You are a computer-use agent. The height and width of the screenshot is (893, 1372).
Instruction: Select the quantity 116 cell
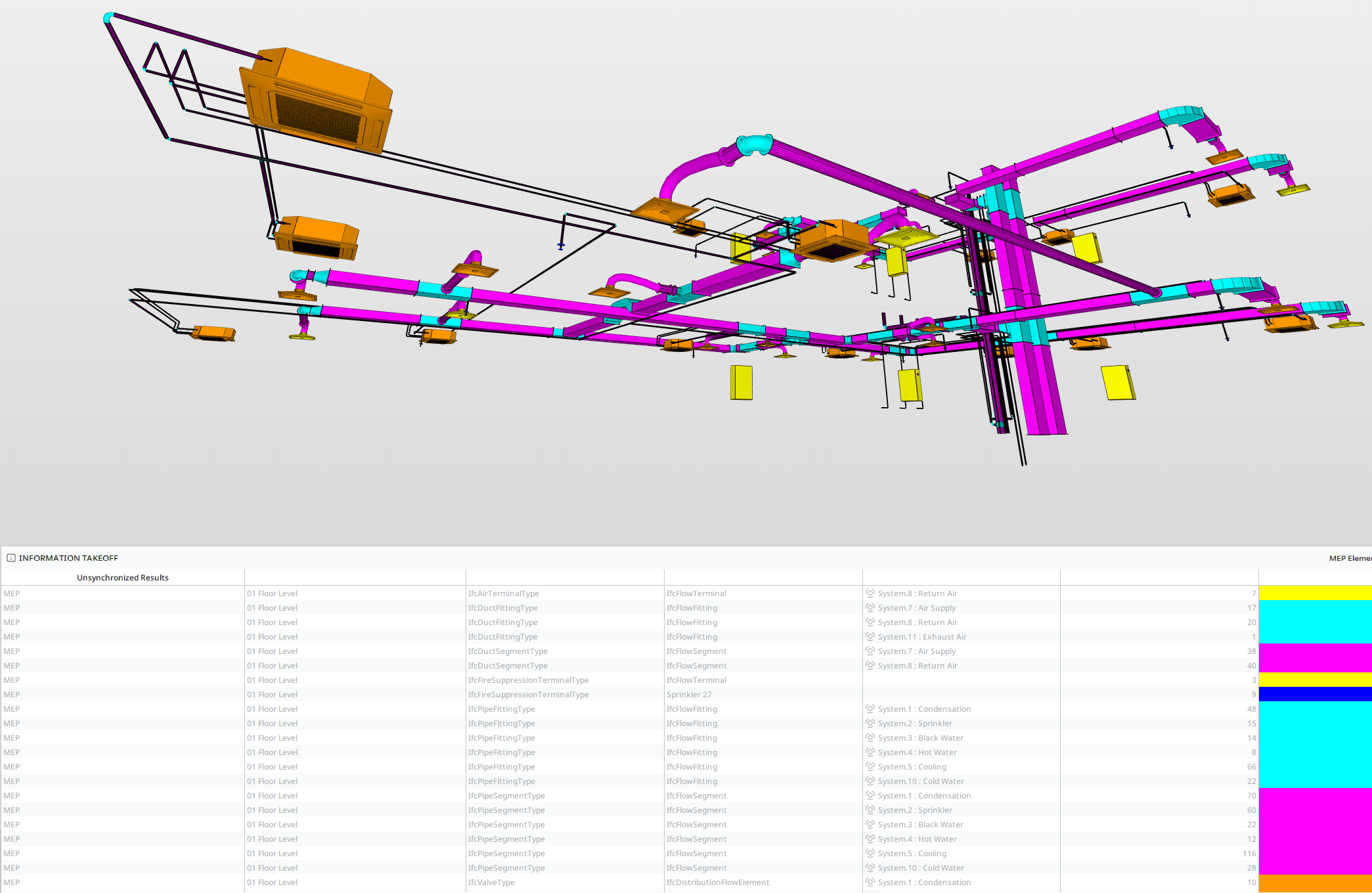[1249, 854]
